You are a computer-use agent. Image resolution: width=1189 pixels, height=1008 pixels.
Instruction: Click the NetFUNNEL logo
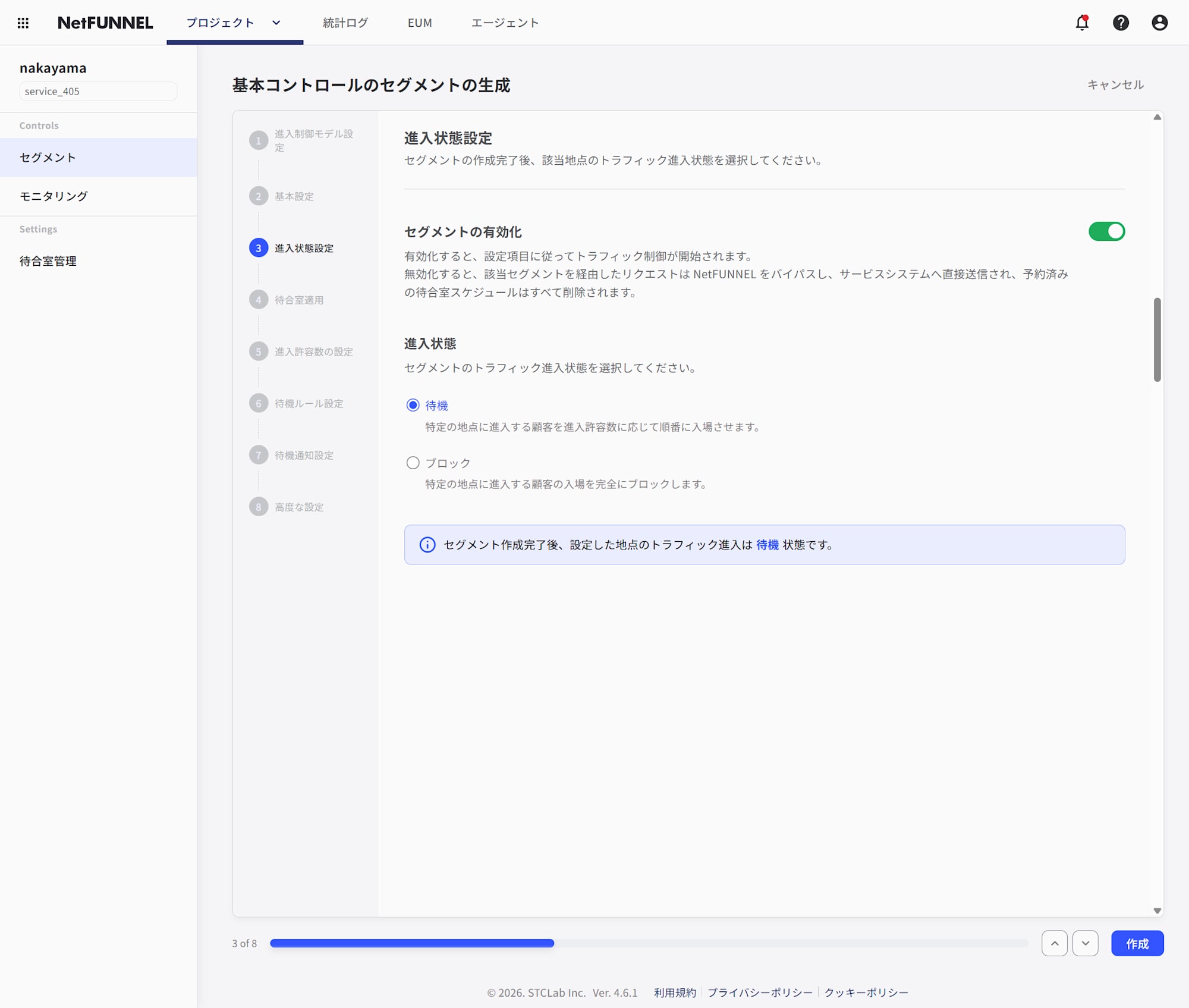105,23
